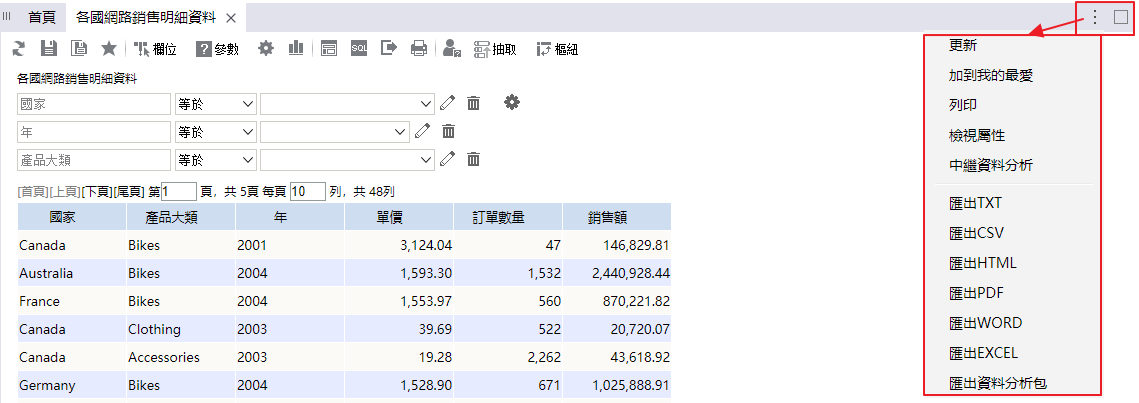
Task: Choose 匯出PDF in the context menu
Action: (x=976, y=293)
